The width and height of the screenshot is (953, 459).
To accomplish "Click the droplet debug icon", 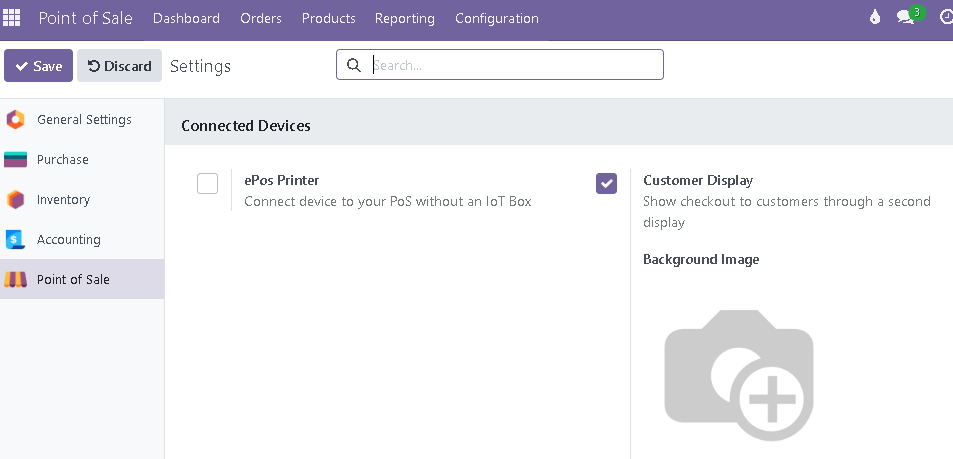I will [875, 18].
